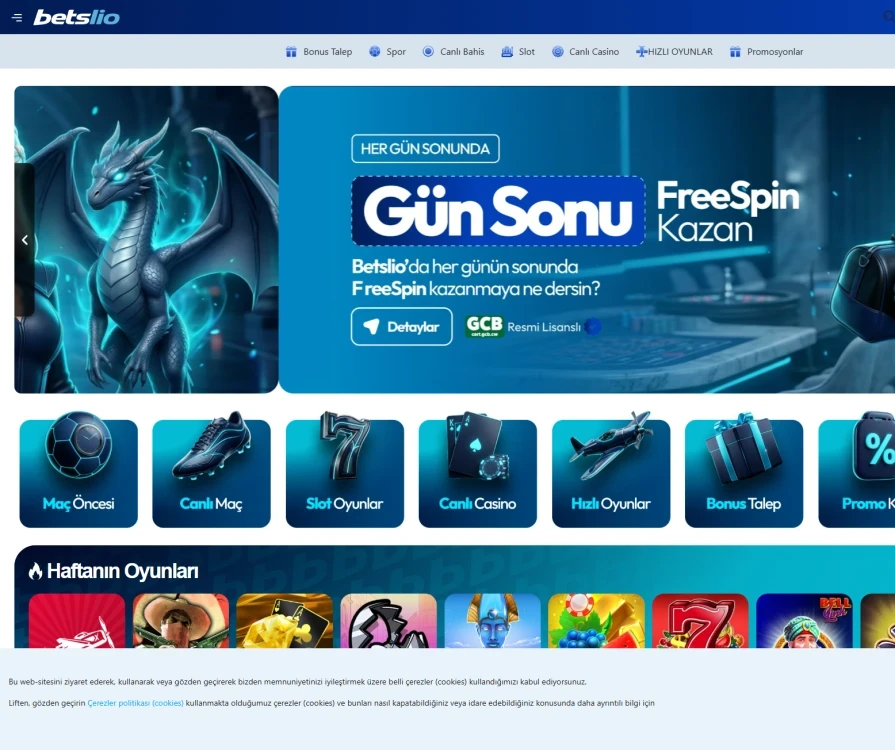895x750 pixels.
Task: Go to the Spor section
Action: 396,52
